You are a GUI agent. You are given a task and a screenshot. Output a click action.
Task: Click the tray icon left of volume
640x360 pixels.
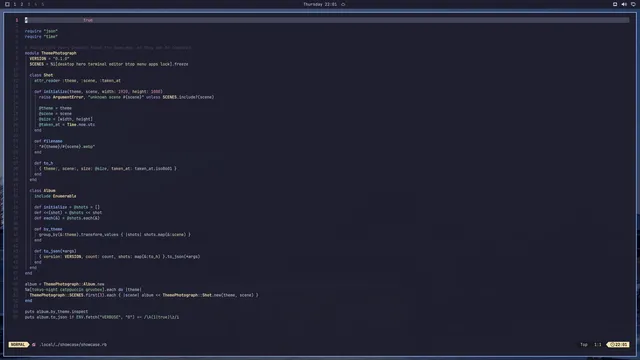tap(615, 4)
